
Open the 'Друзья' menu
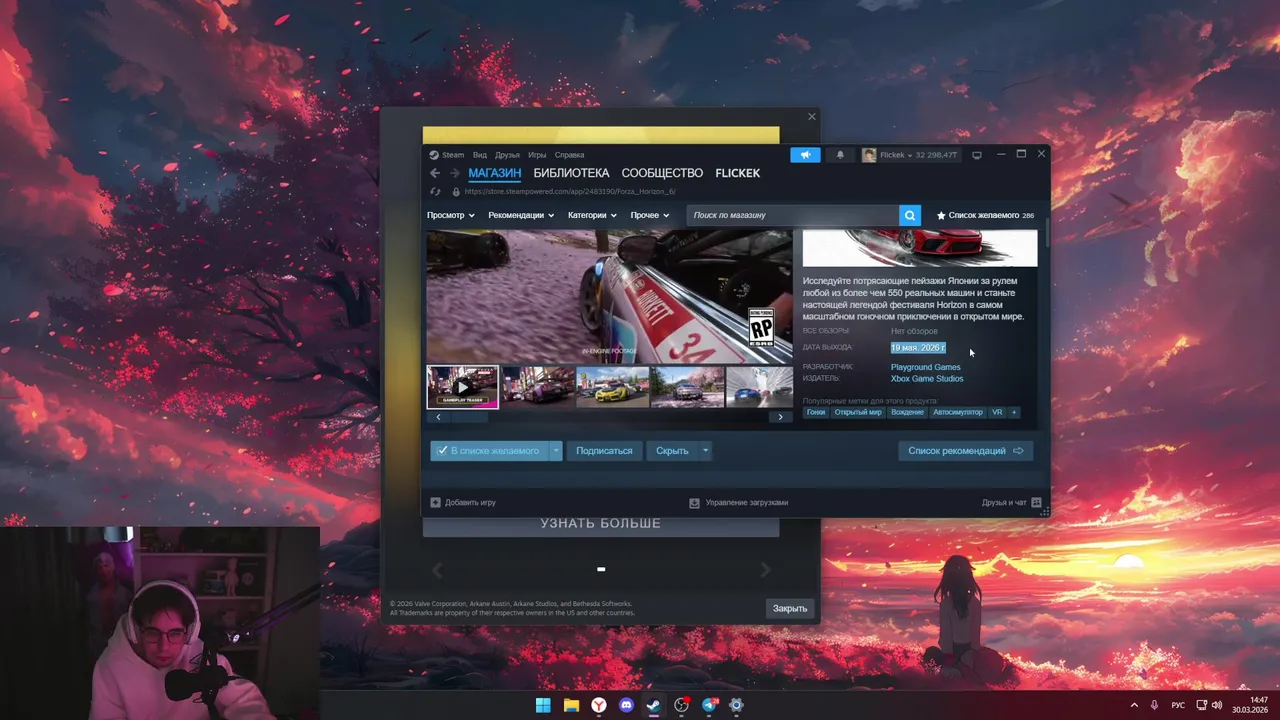507,155
